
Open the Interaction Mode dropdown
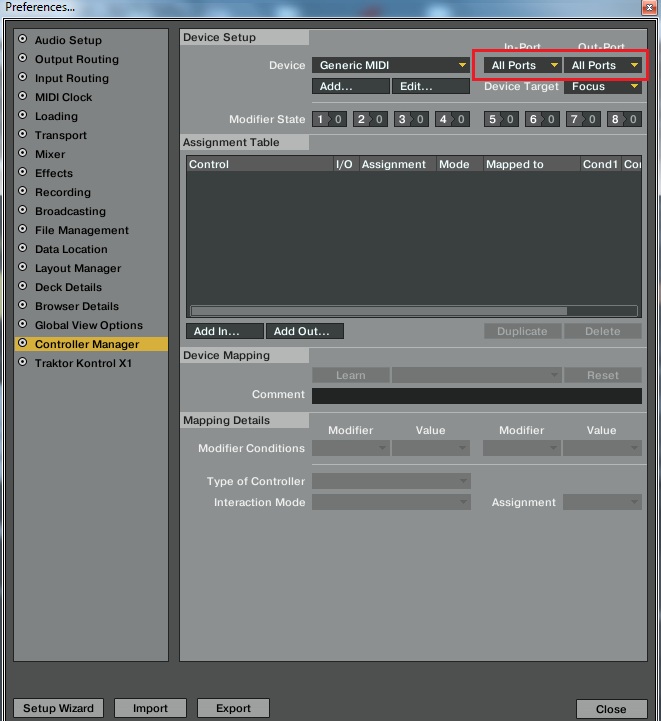point(391,502)
